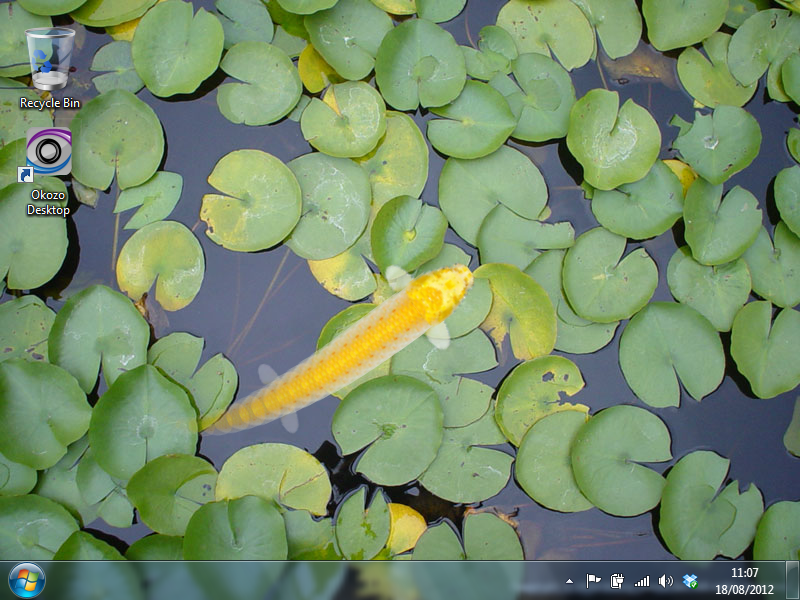Click the Recycle Bin label text
The width and height of the screenshot is (800, 600).
point(50,103)
